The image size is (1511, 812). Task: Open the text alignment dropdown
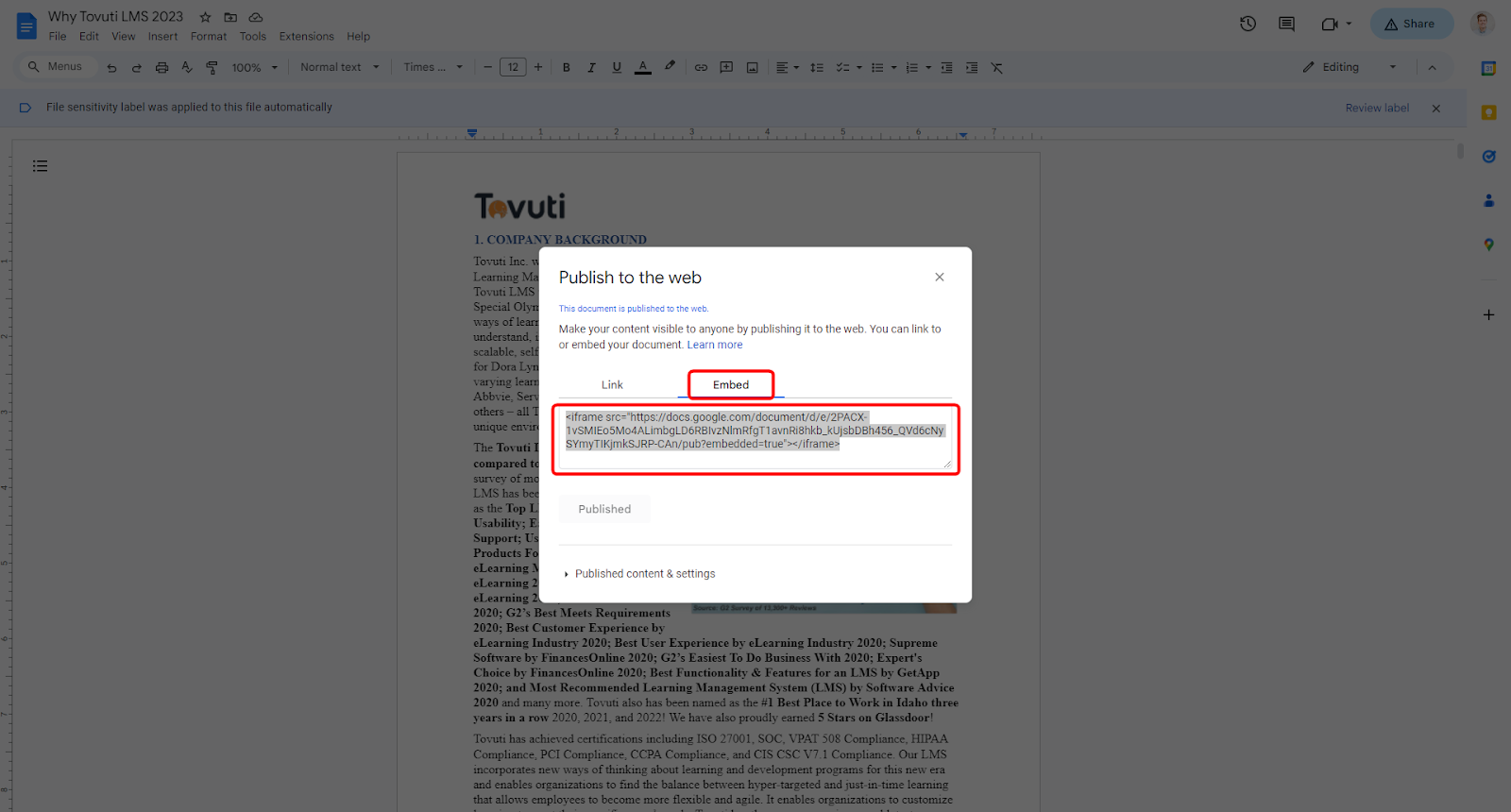(787, 68)
